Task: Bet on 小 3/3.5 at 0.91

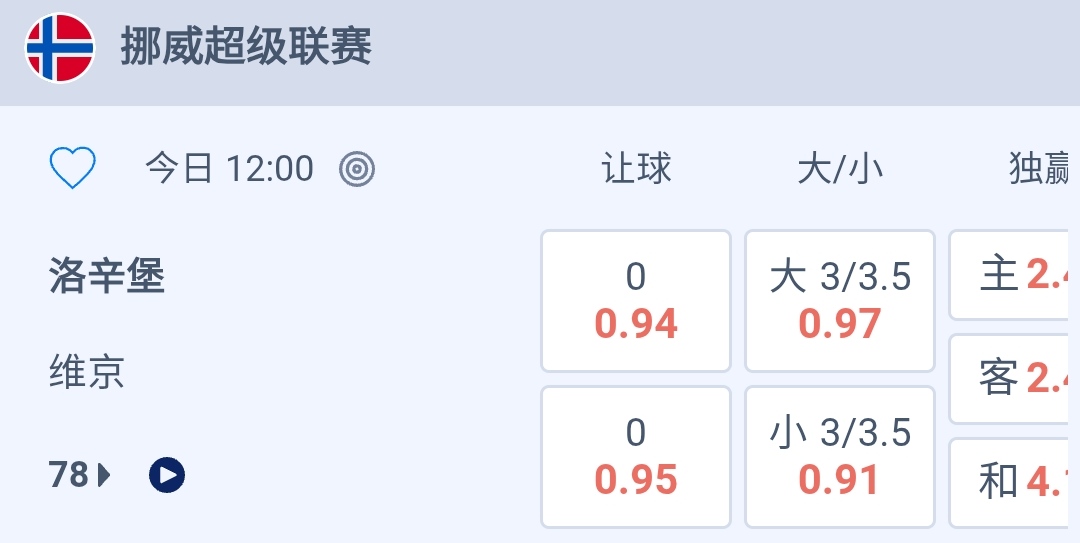Action: pos(840,457)
